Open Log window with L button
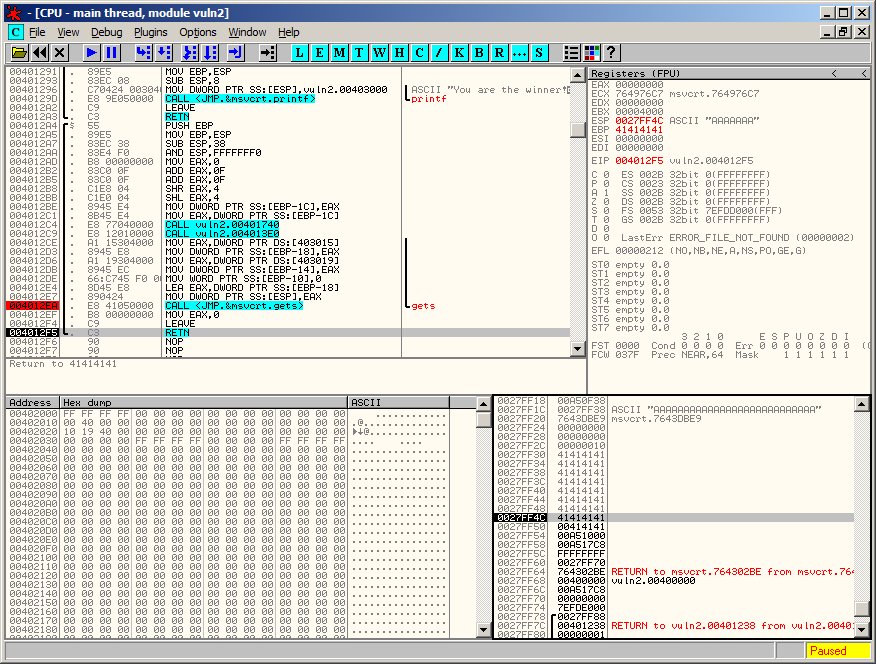This screenshot has height=664, width=876. 299,52
